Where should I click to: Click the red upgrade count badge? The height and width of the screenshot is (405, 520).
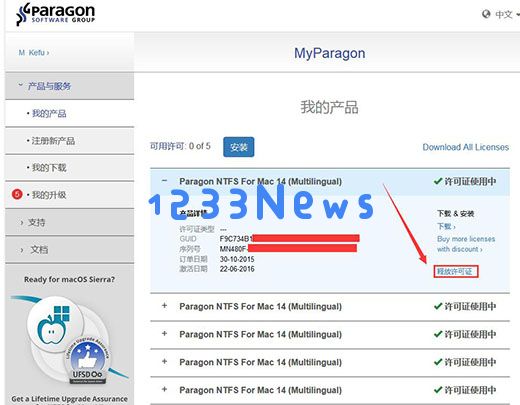click(x=17, y=194)
